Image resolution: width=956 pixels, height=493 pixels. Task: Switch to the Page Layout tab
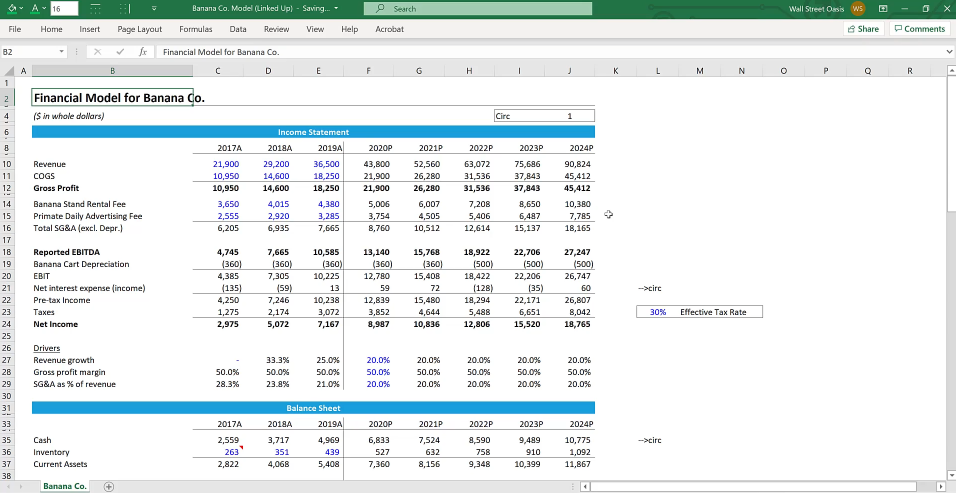[139, 29]
